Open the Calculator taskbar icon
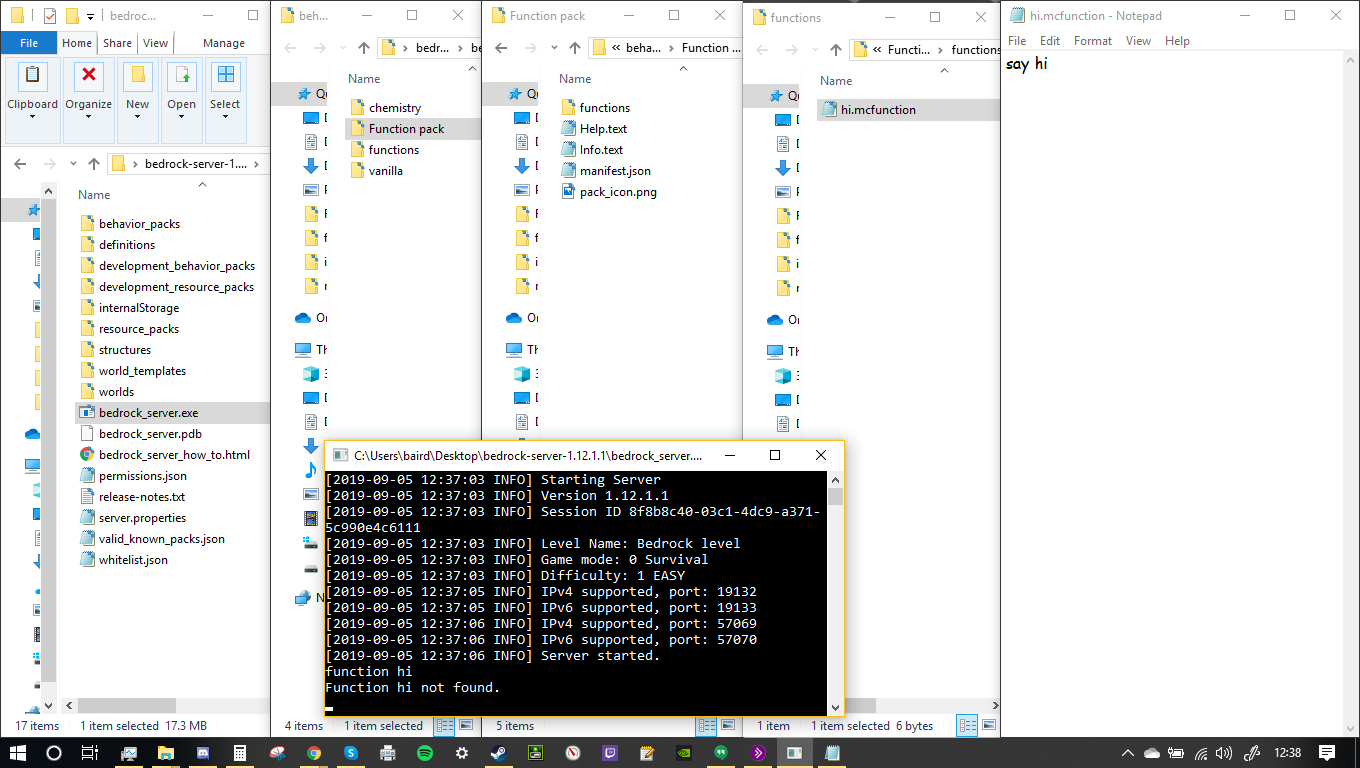This screenshot has height=768, width=1360. (x=240, y=752)
